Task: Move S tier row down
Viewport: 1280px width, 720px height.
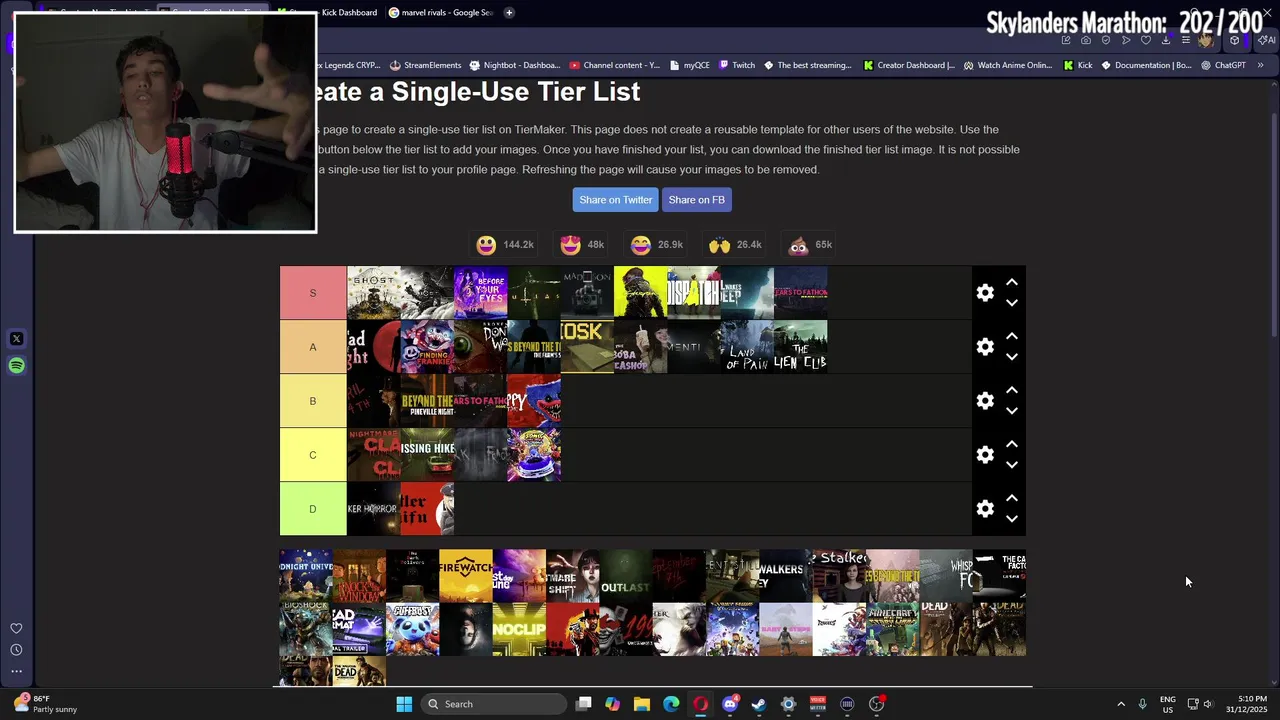Action: [x=1012, y=303]
